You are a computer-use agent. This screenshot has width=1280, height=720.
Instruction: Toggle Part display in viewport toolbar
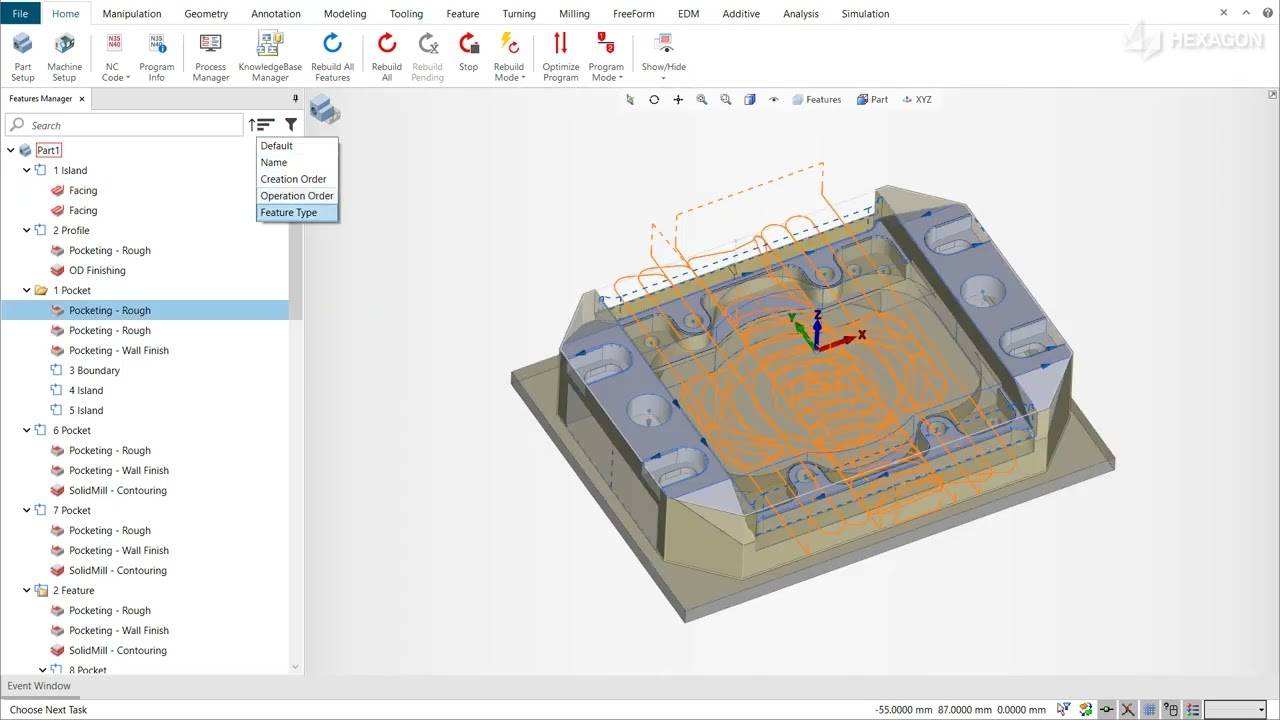(x=872, y=100)
